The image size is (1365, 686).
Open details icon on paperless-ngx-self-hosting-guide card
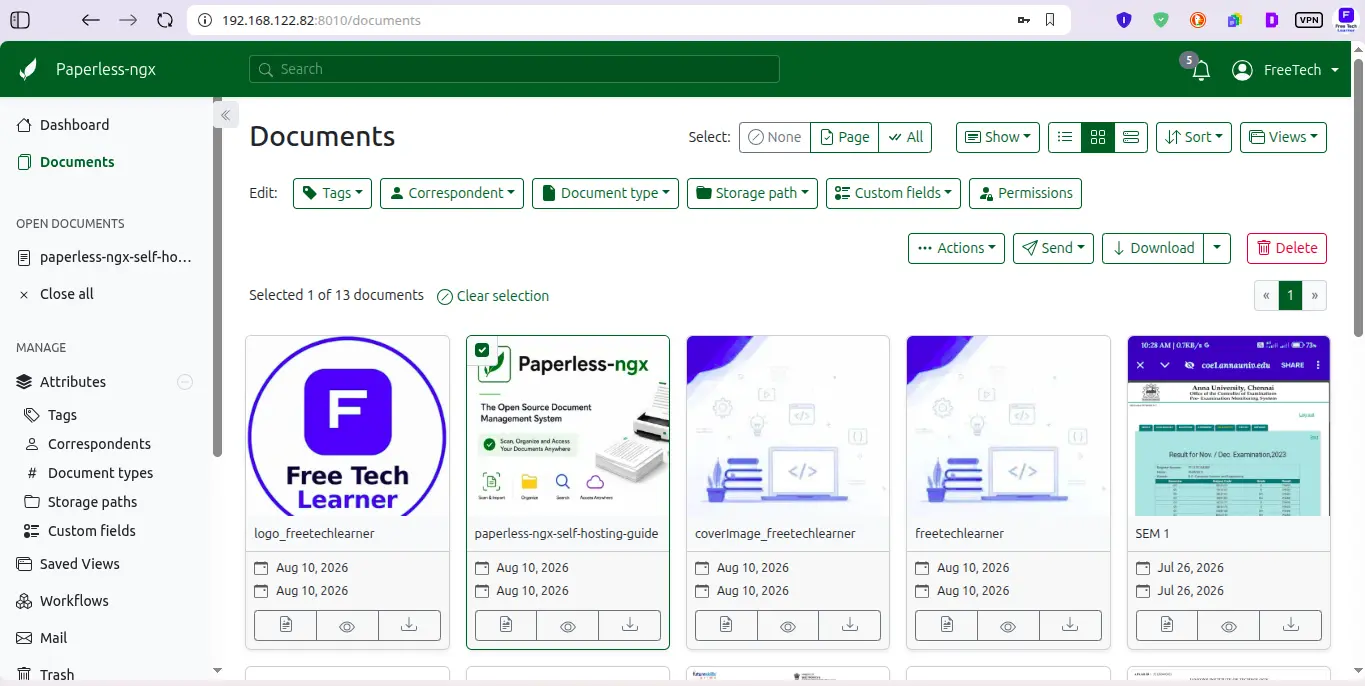[x=506, y=625]
